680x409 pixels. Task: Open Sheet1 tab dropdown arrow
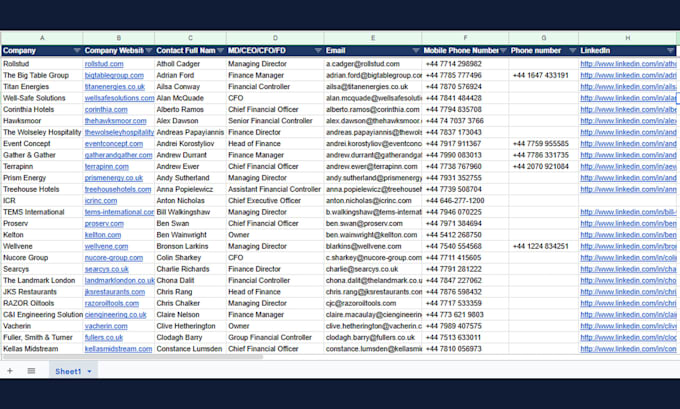[89, 372]
